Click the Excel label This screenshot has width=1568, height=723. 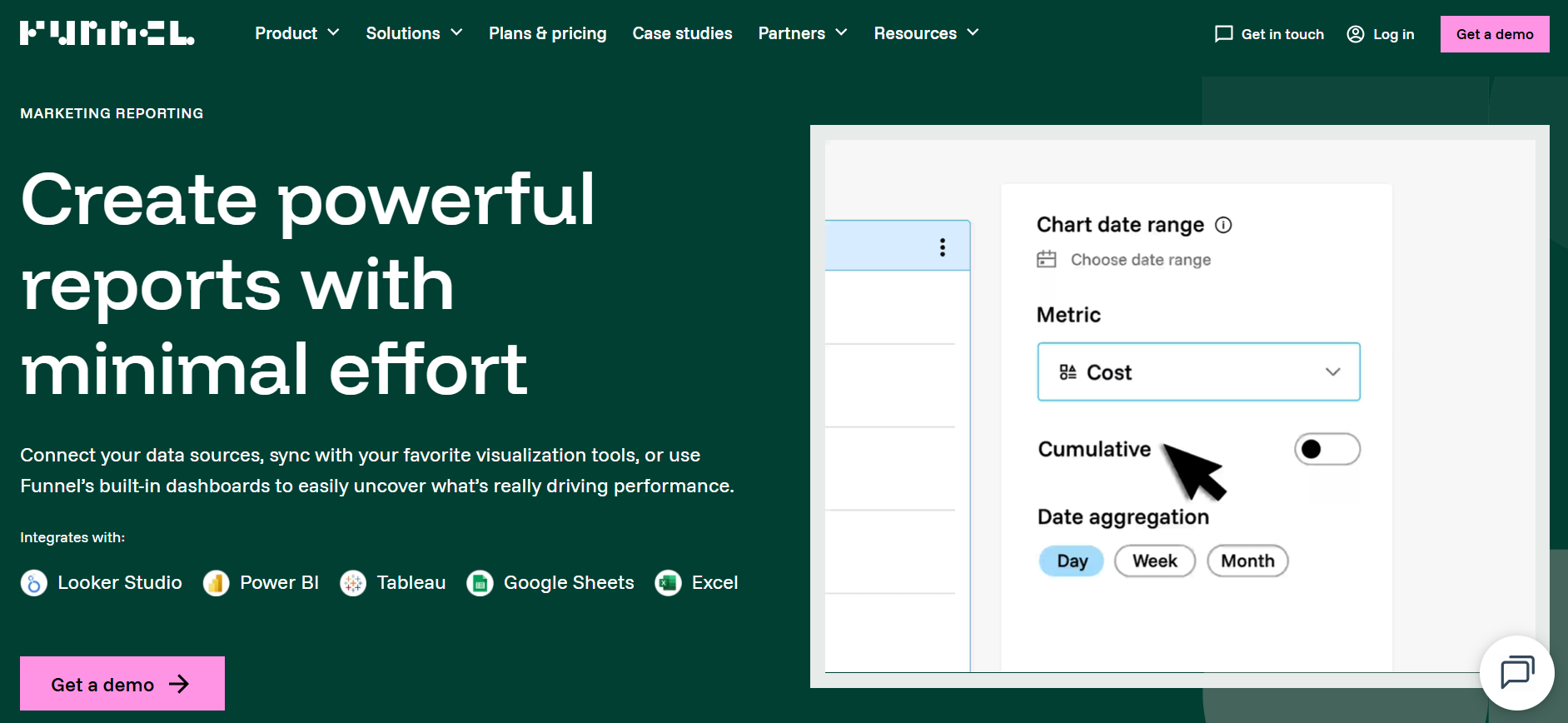tap(714, 583)
